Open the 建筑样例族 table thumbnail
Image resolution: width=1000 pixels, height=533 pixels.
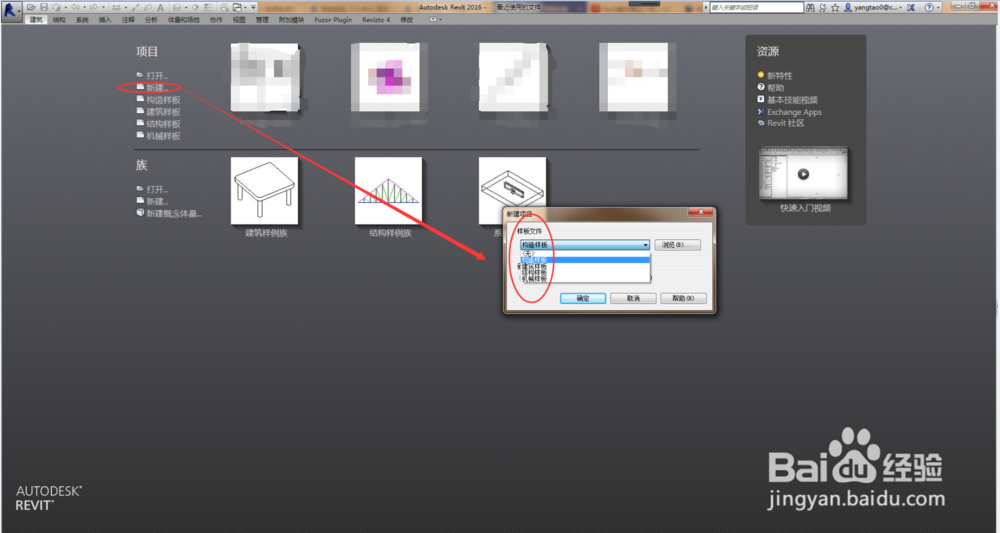pyautogui.click(x=265, y=191)
